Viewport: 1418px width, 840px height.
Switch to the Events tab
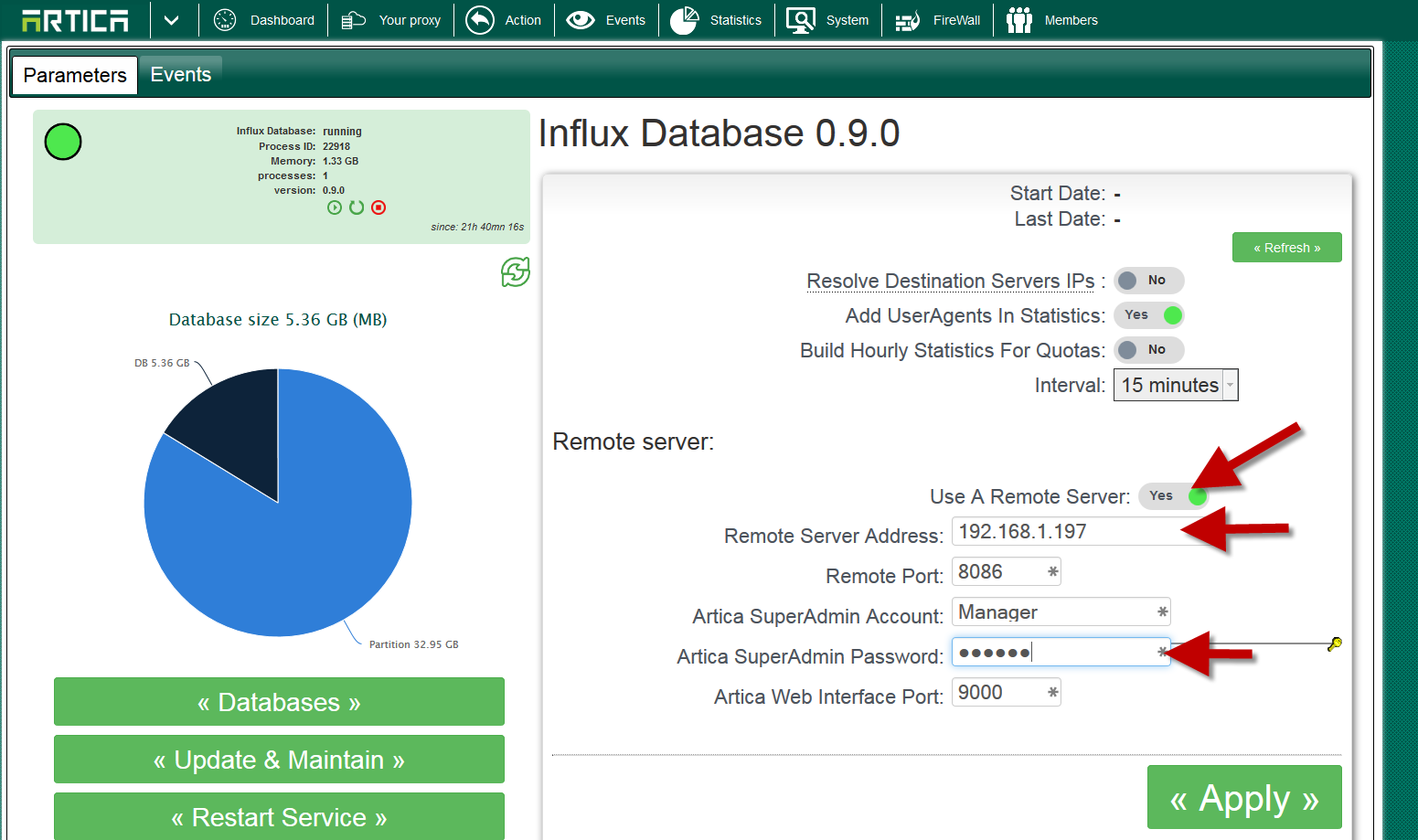(x=181, y=74)
